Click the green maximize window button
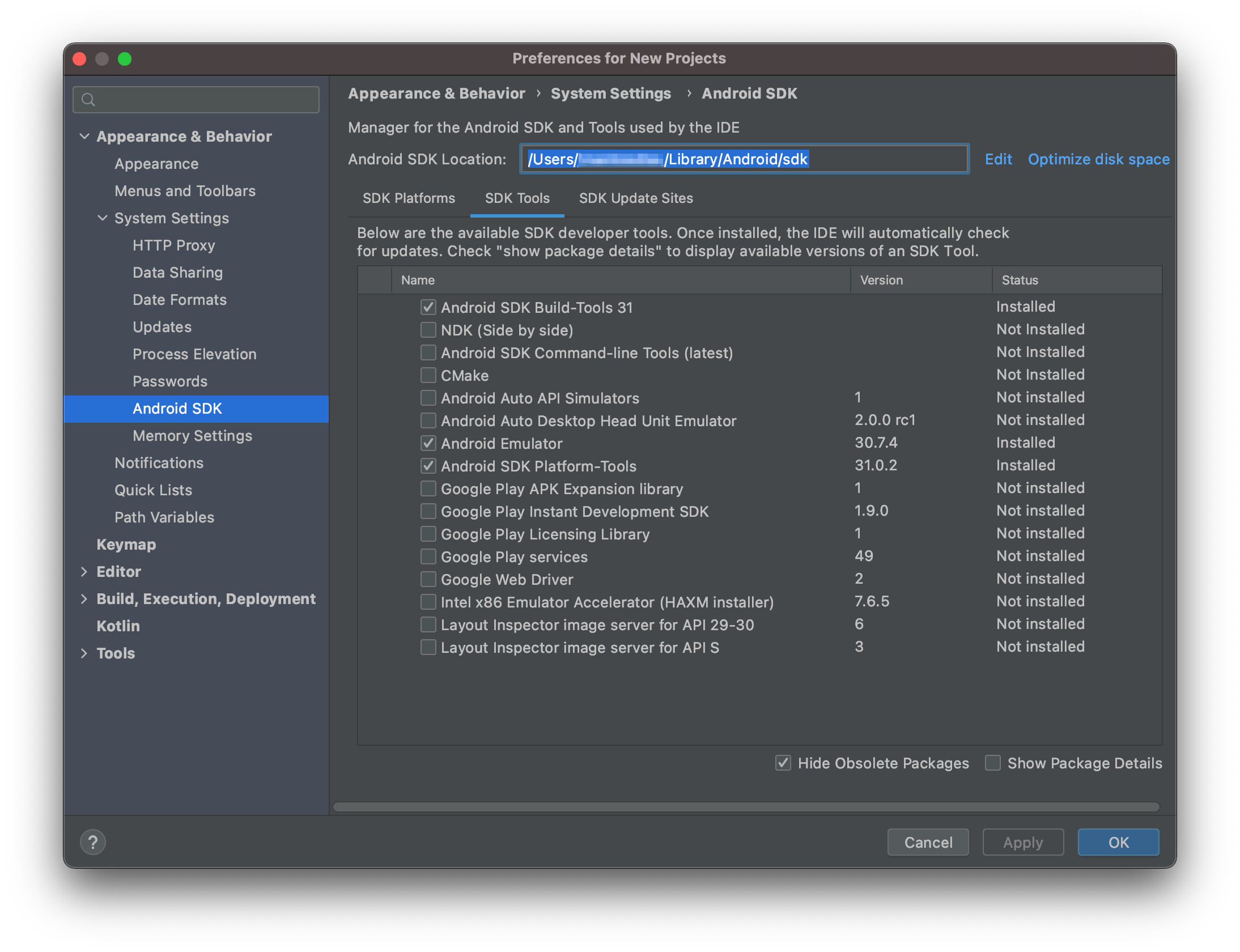Viewport: 1240px width, 952px height. click(x=125, y=59)
